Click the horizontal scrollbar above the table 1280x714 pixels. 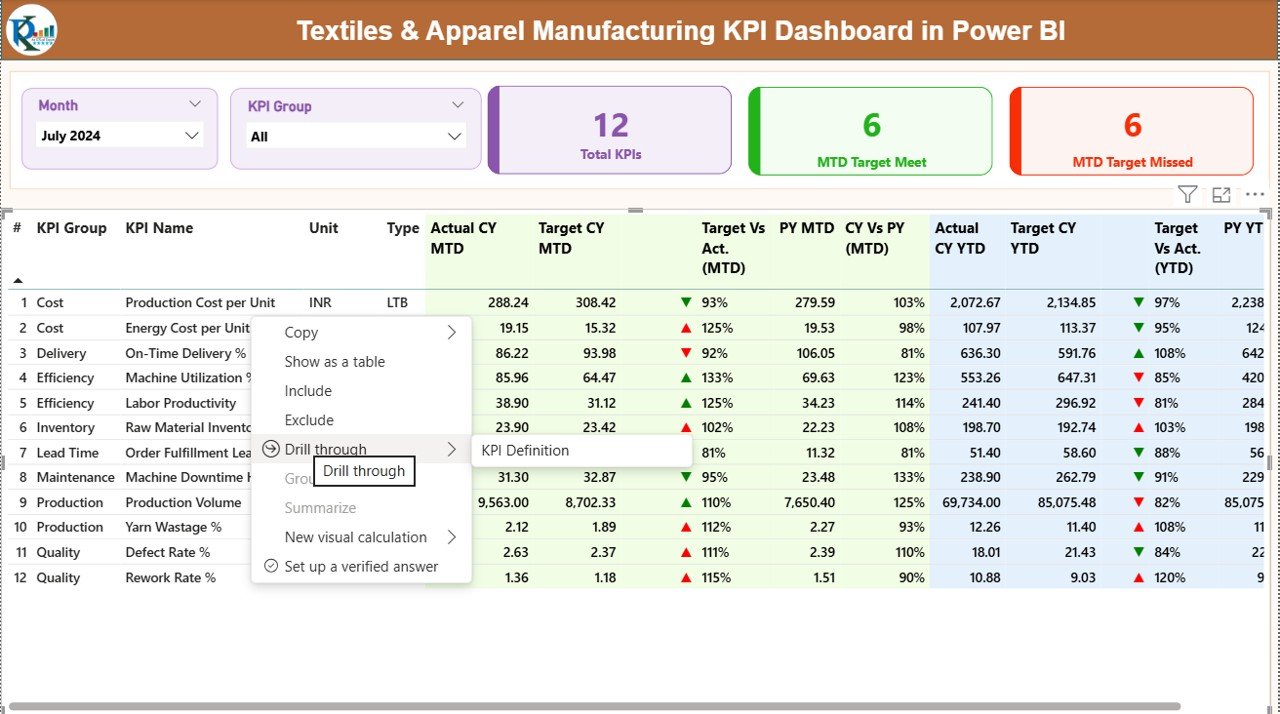pos(633,210)
